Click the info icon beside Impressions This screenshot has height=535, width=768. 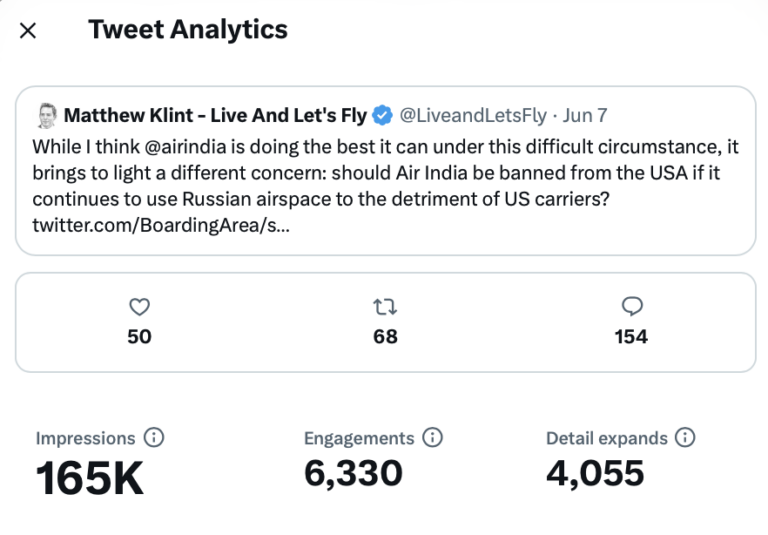tap(154, 438)
